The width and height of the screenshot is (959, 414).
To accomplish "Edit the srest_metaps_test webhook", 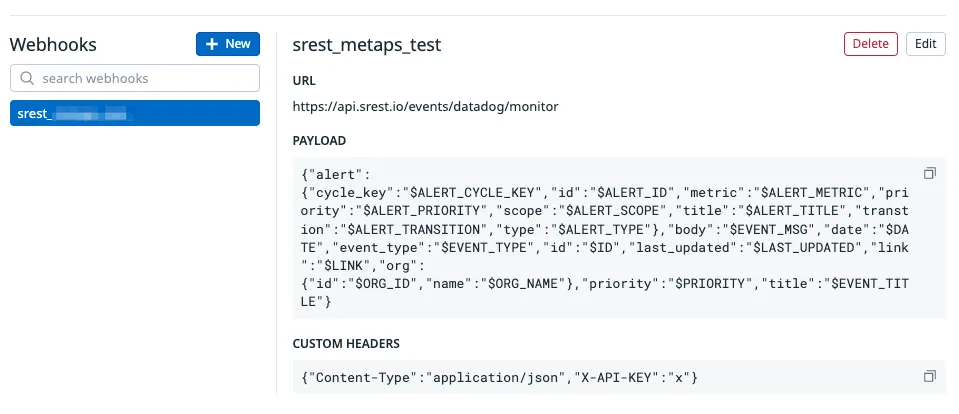I will 925,44.
